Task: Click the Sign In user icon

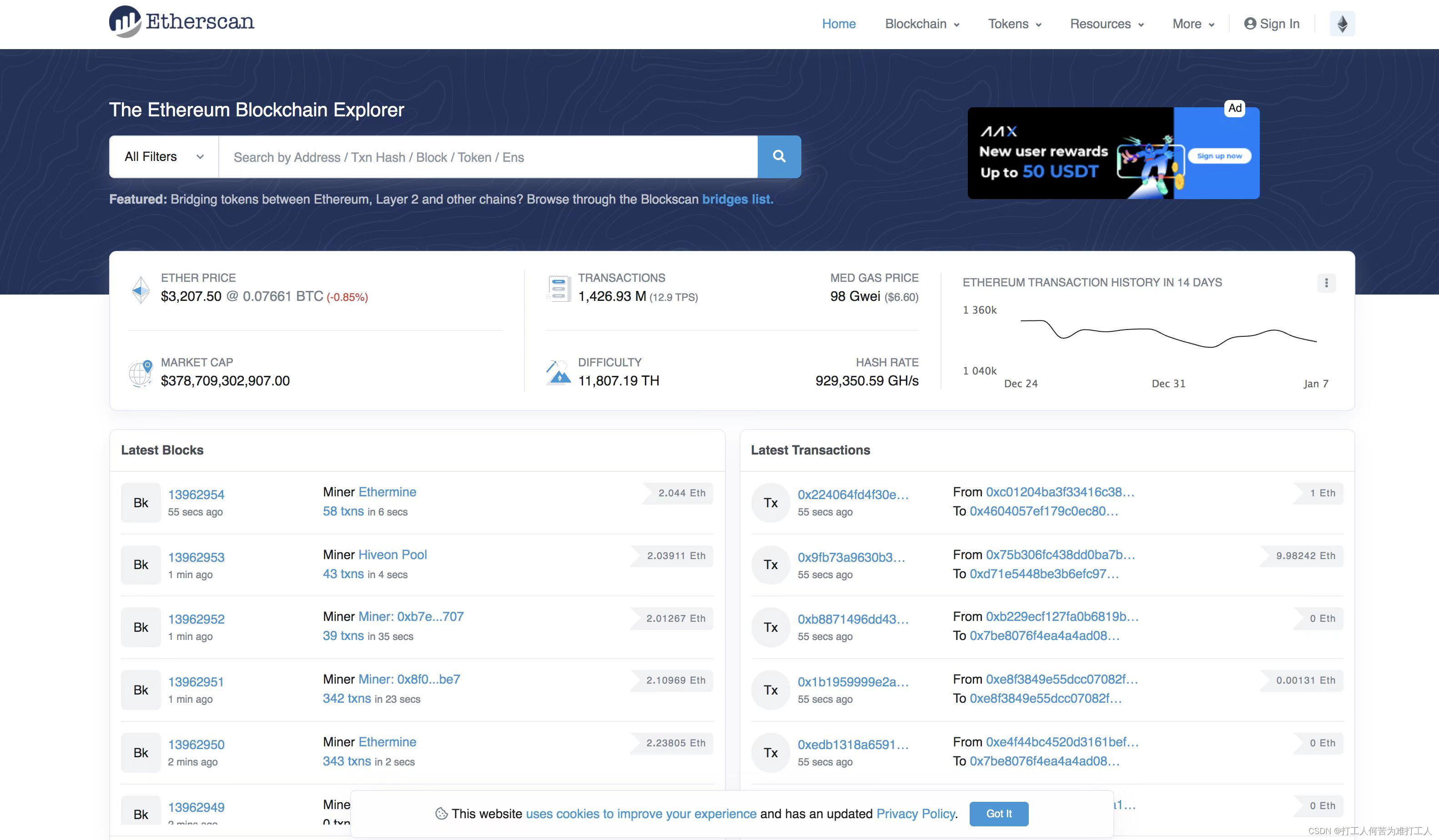Action: [1250, 24]
